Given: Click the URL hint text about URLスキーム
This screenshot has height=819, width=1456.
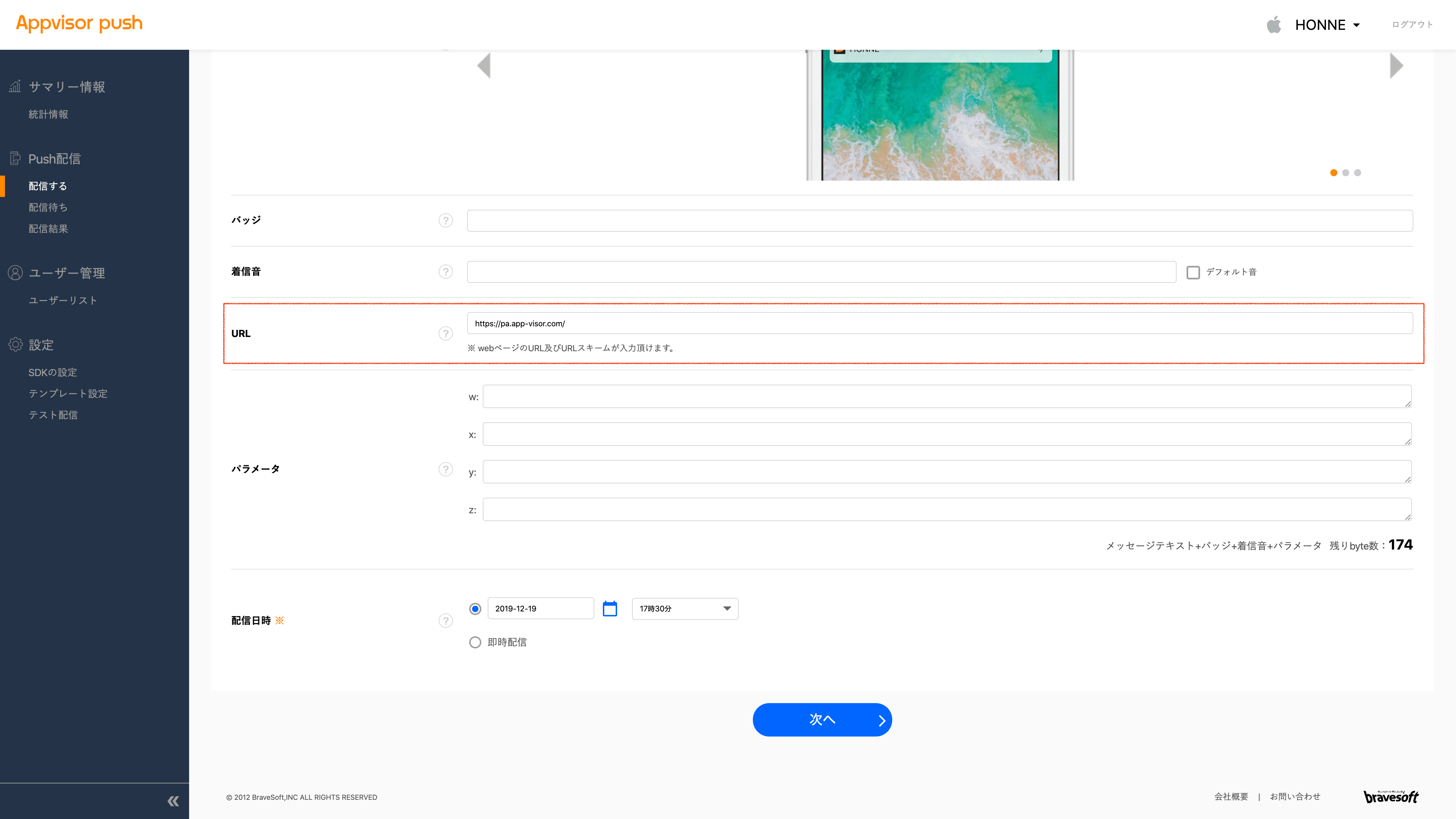Looking at the screenshot, I should tap(571, 348).
